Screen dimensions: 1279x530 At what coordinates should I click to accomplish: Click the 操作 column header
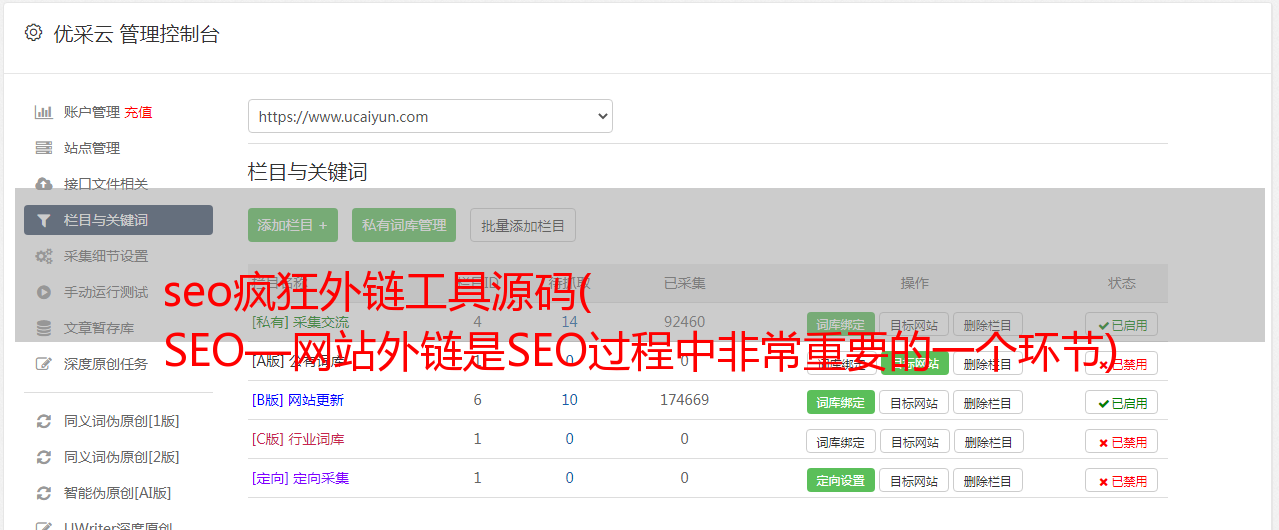pyautogui.click(x=914, y=283)
